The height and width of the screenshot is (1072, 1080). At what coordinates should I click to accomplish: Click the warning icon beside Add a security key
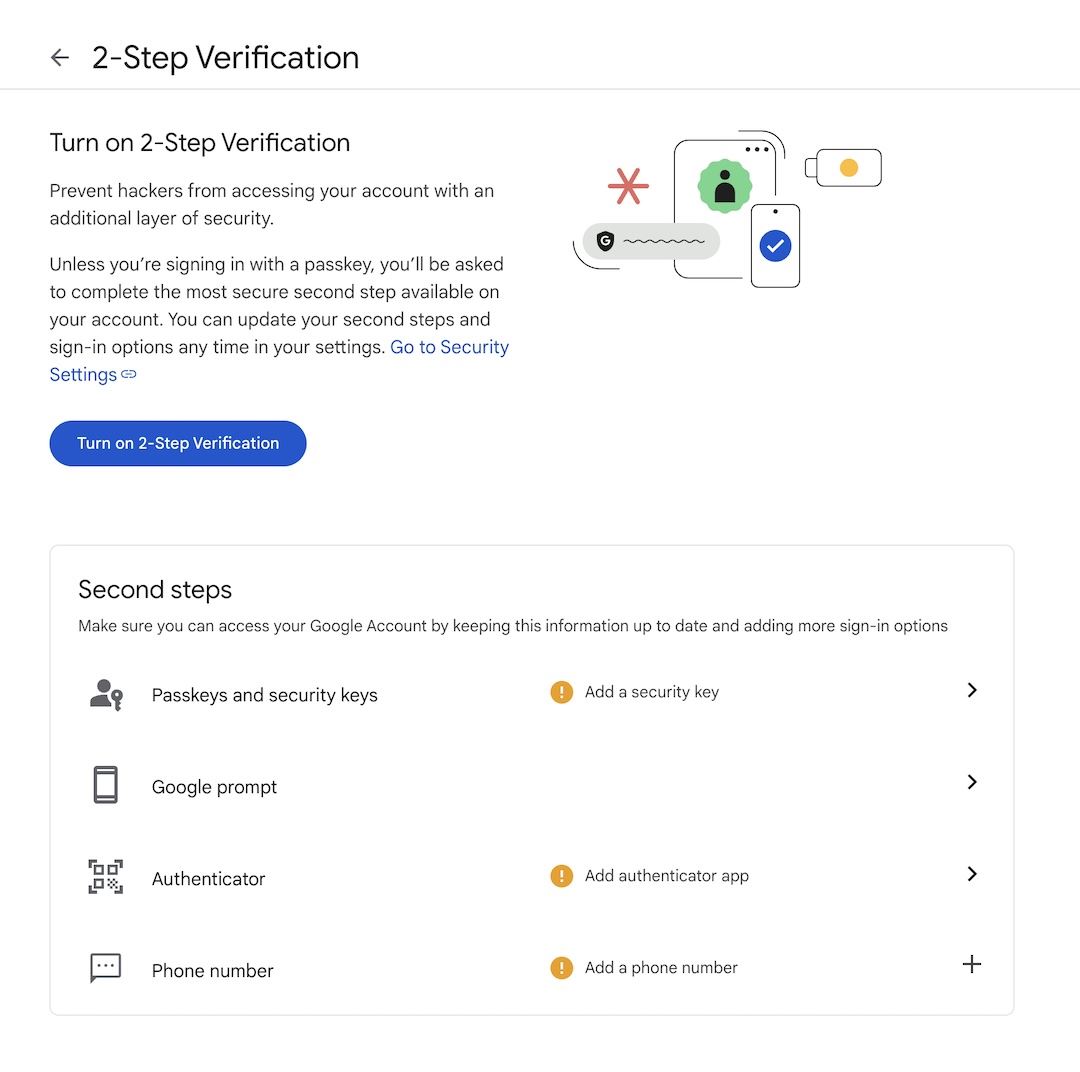(562, 692)
